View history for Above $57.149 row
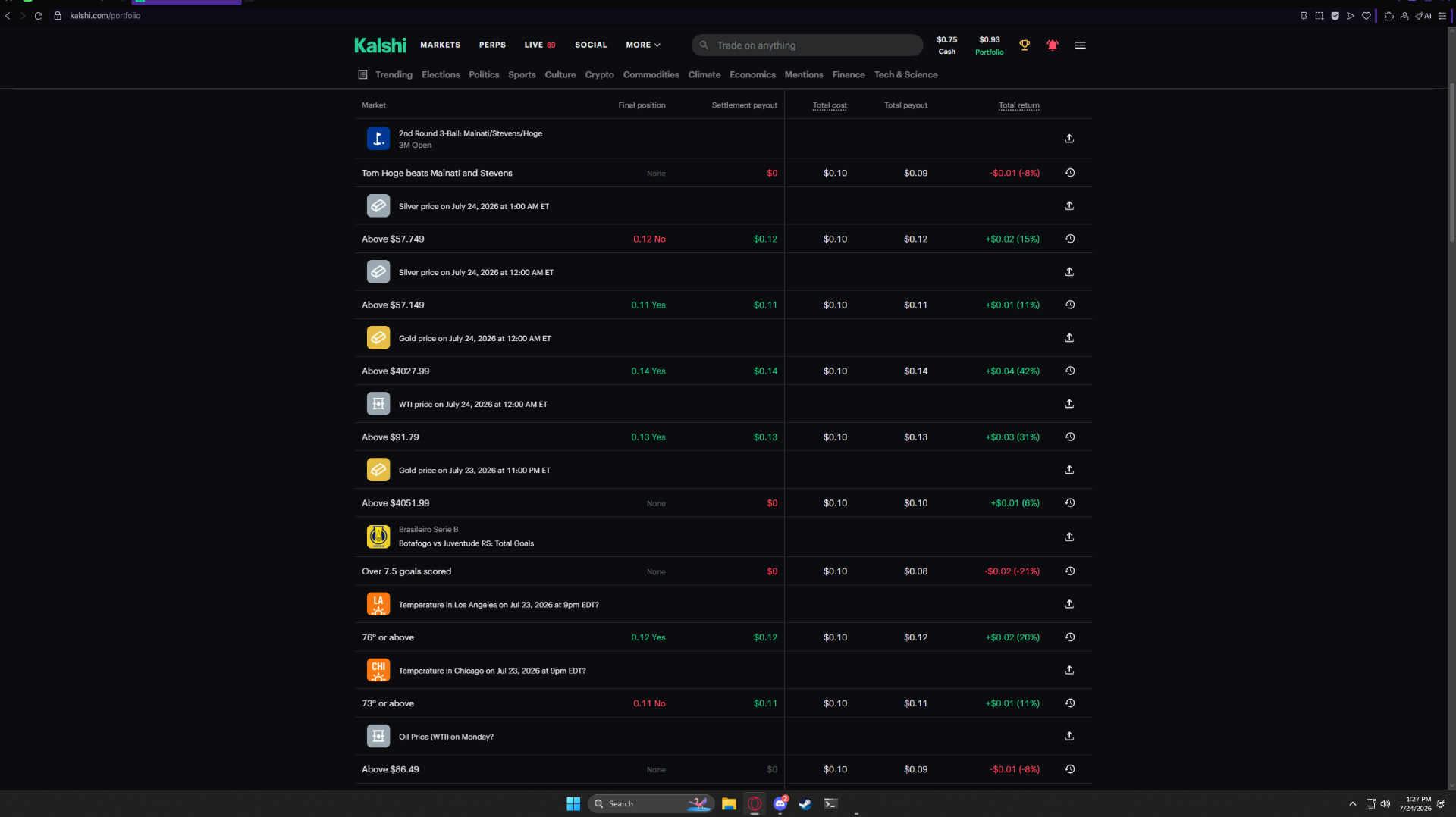Screen dimensions: 1456x817 [1069, 305]
